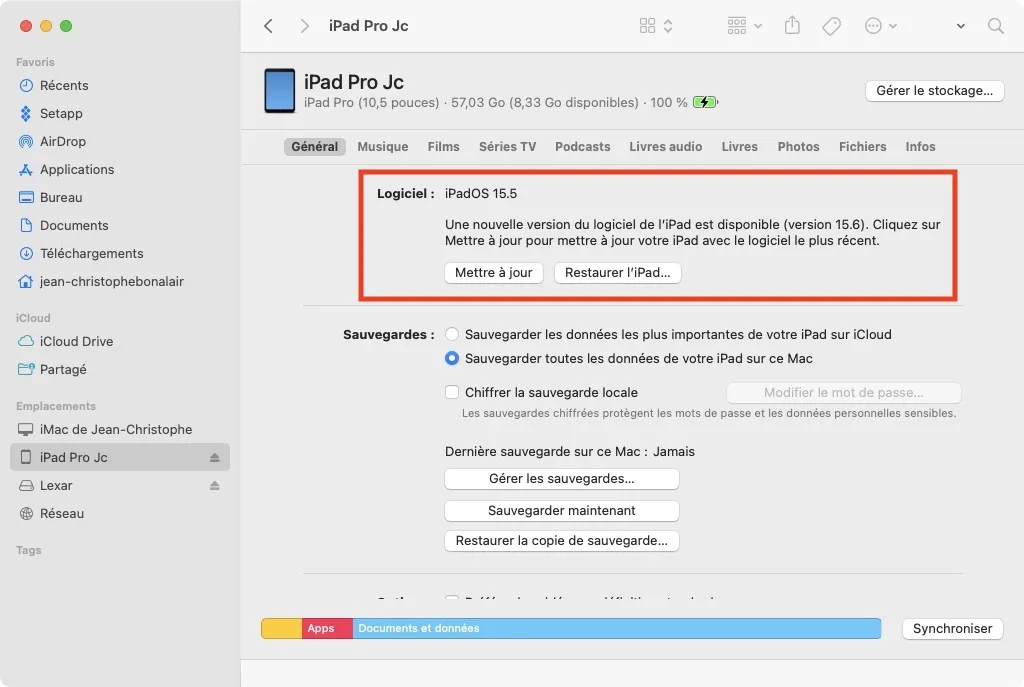Switch to the Livres audio tab
Screen dimensions: 1024x687
[665, 147]
